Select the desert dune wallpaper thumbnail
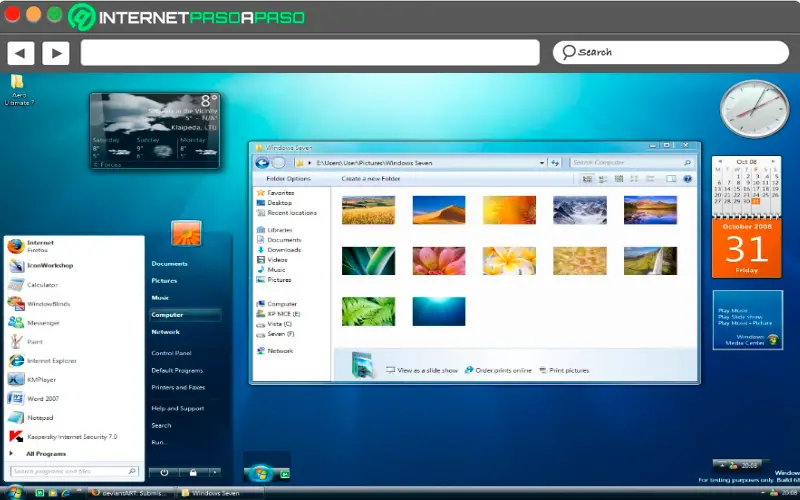 tap(439, 210)
